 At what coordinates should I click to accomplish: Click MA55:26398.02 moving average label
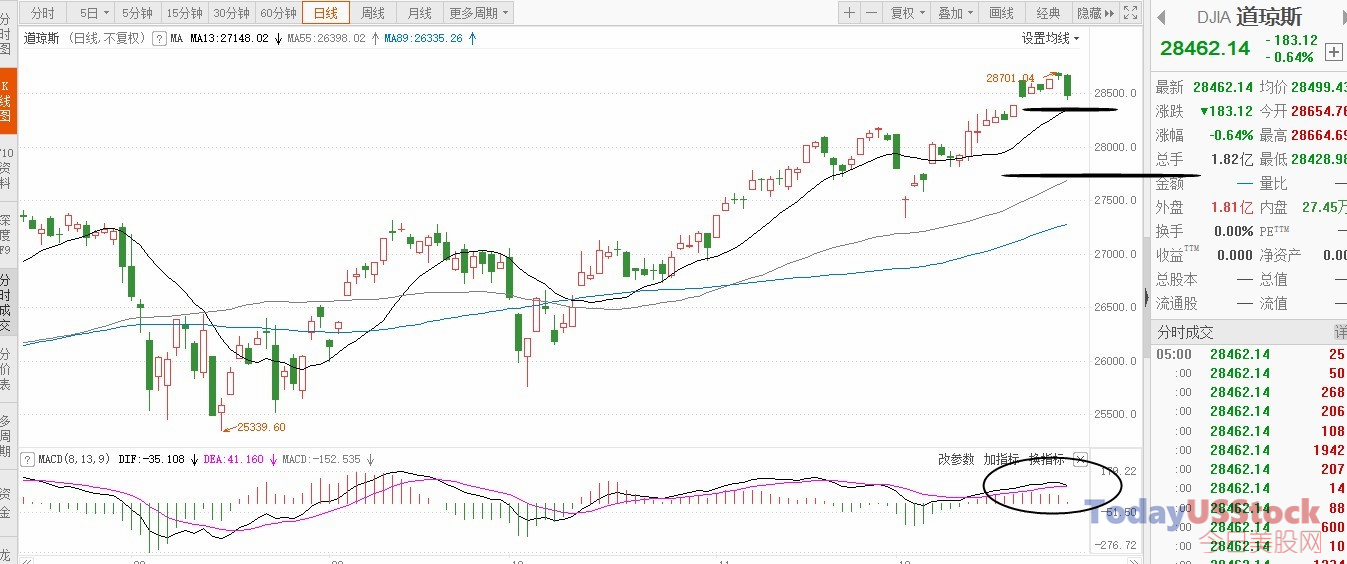click(x=326, y=38)
